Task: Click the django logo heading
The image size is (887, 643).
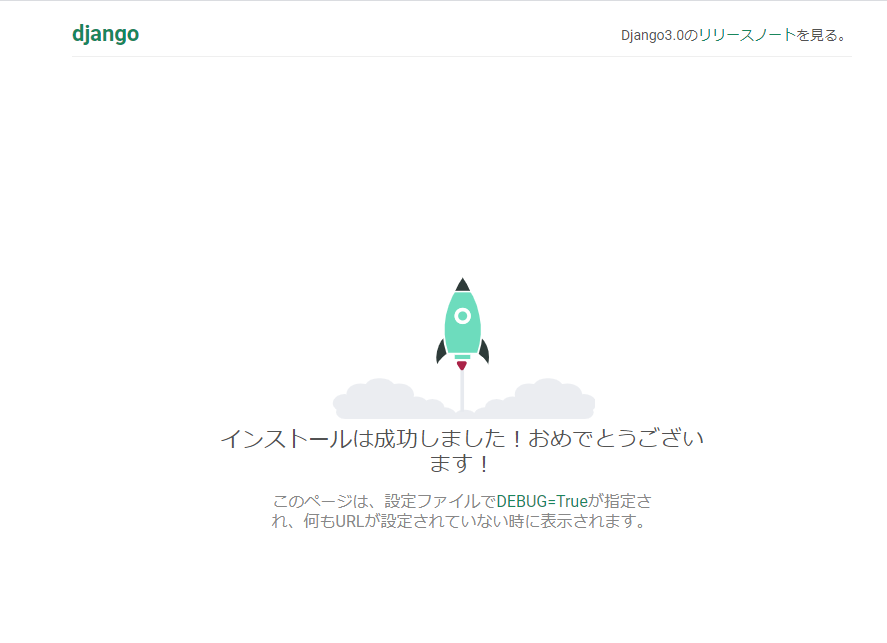Action: (105, 34)
